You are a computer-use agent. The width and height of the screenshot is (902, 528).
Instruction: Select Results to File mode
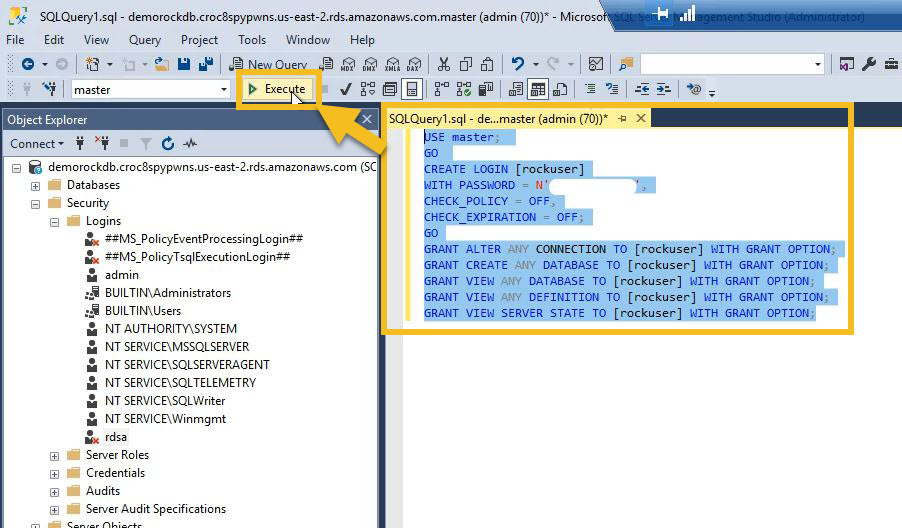[560, 89]
